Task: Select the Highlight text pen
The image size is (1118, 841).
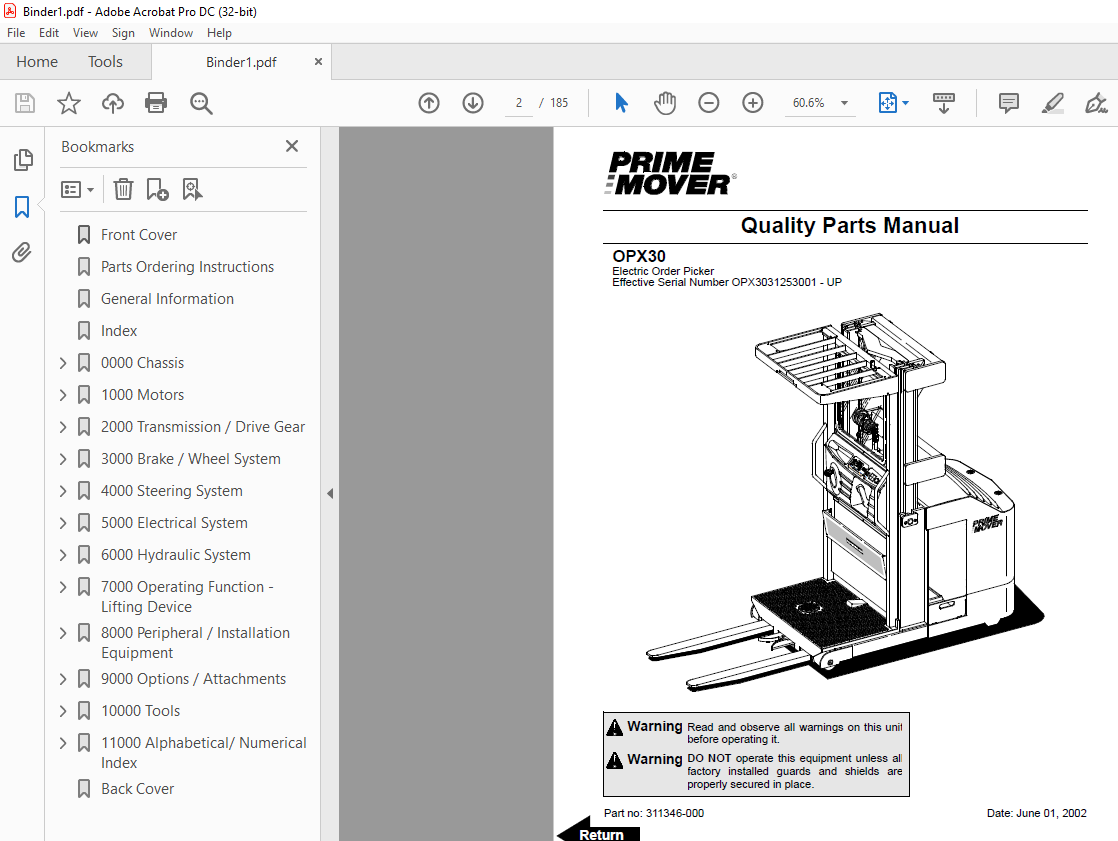Action: [x=1053, y=103]
